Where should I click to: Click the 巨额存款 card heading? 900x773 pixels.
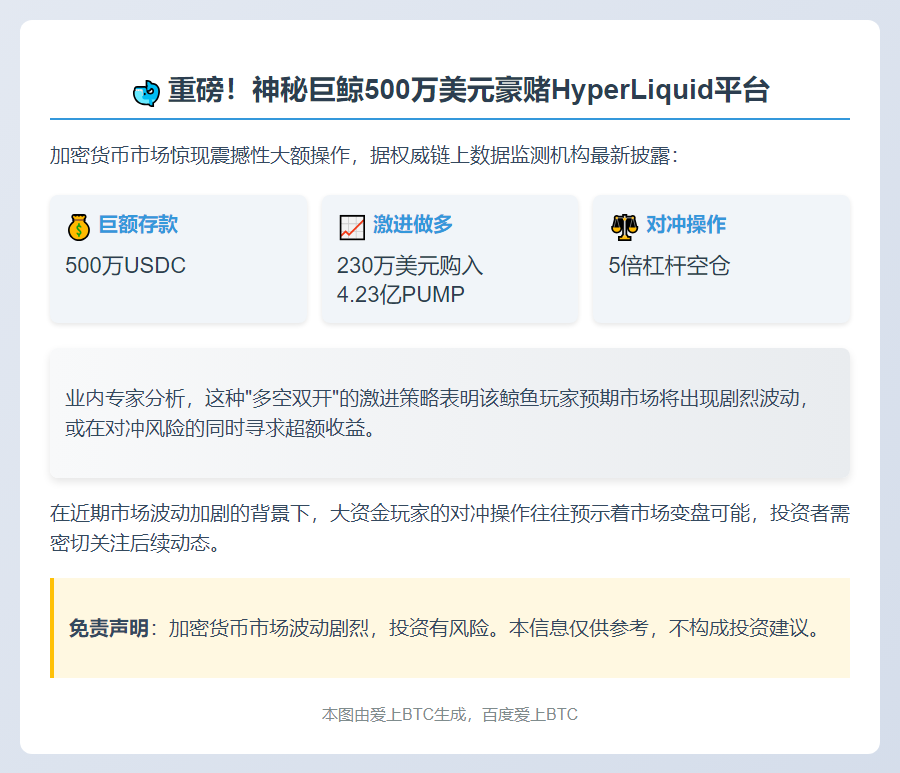coord(138,224)
